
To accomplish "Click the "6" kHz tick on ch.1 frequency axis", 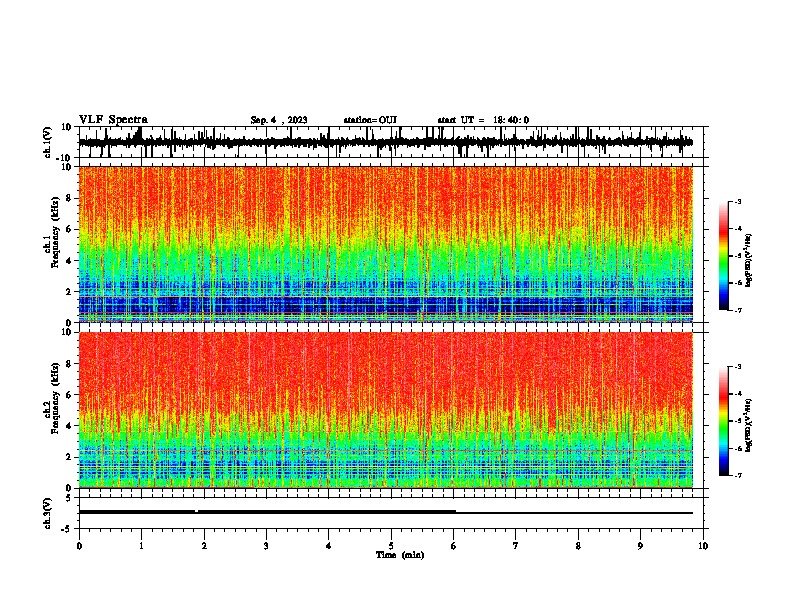I will (x=70, y=229).
